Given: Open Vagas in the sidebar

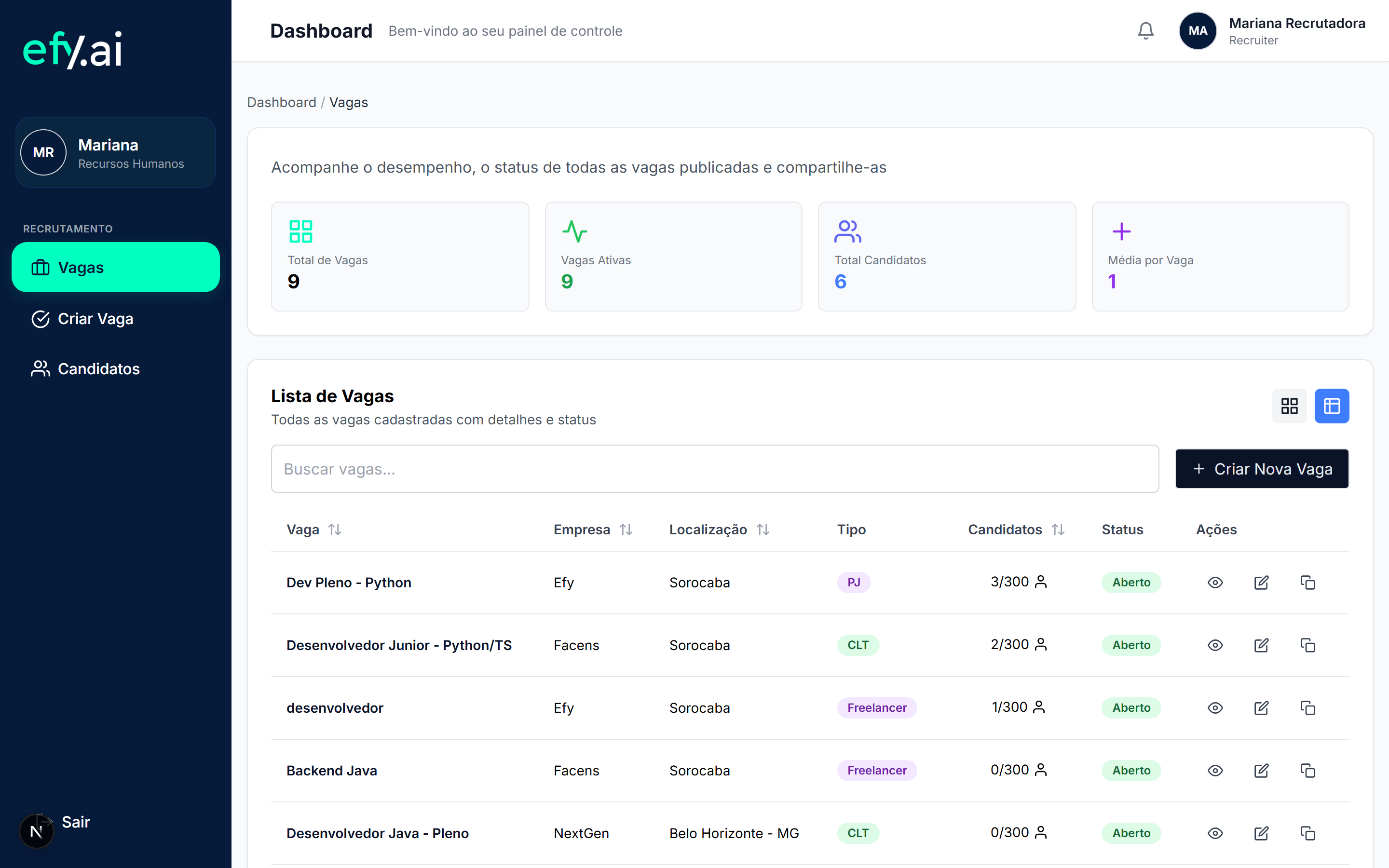Looking at the screenshot, I should [x=115, y=268].
